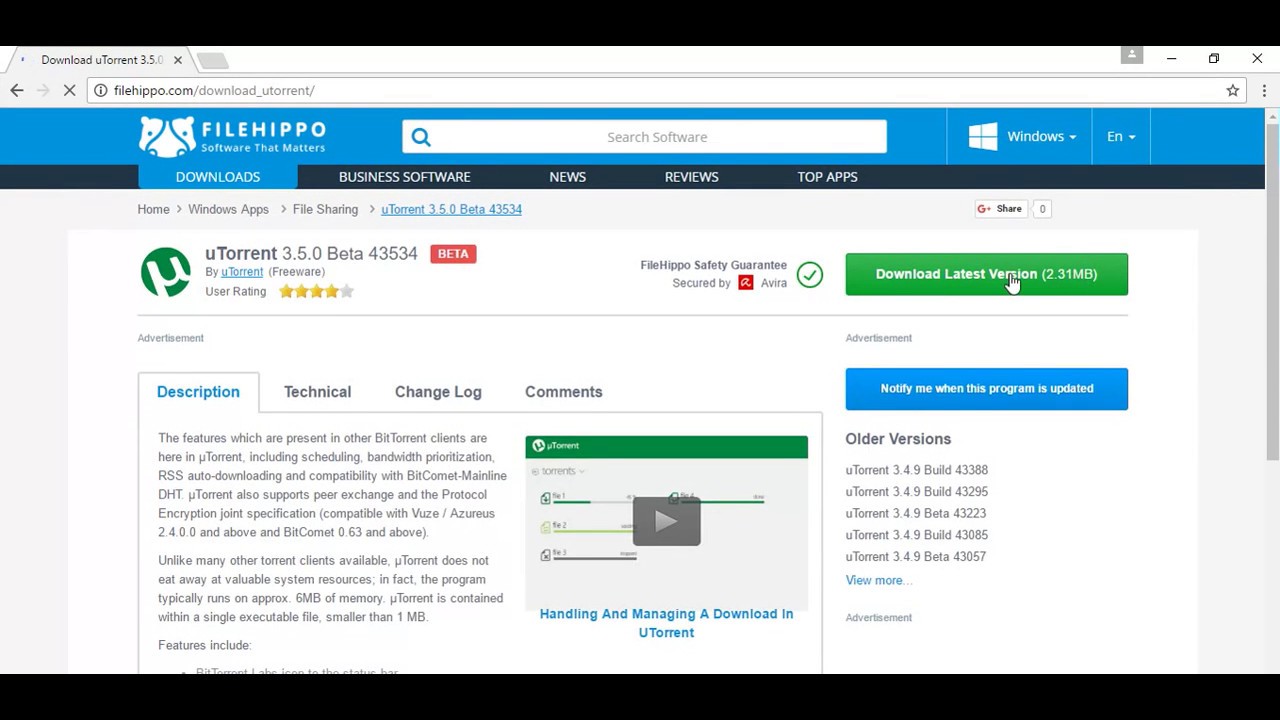Open Business Software menu

404,177
